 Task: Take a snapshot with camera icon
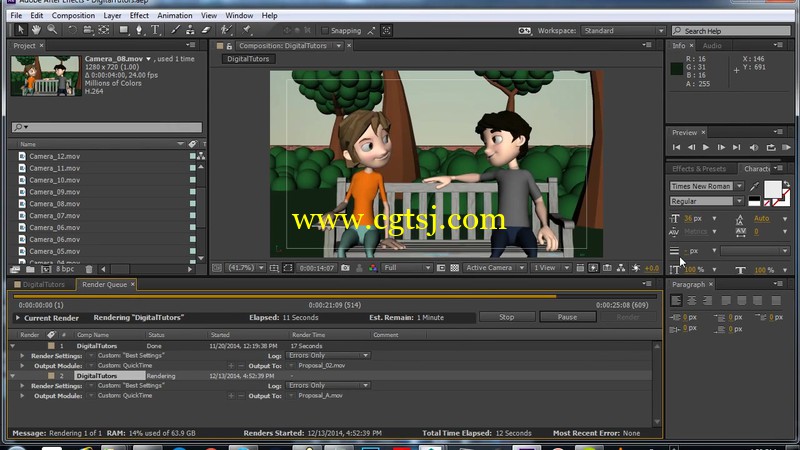coord(345,268)
